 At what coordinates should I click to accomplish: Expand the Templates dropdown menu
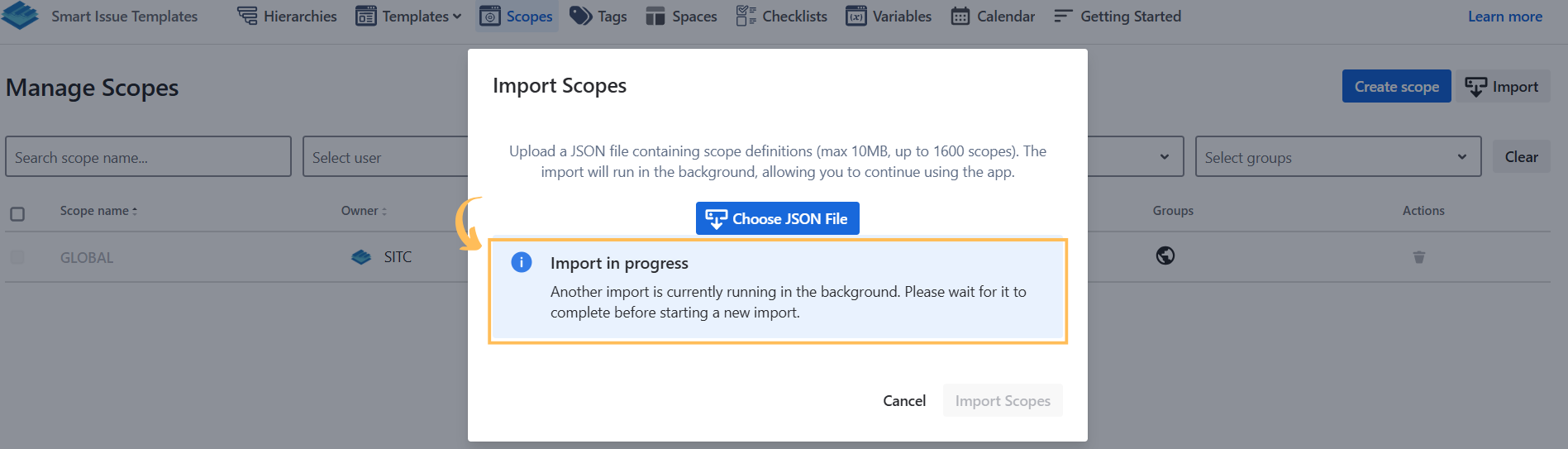pyautogui.click(x=409, y=17)
